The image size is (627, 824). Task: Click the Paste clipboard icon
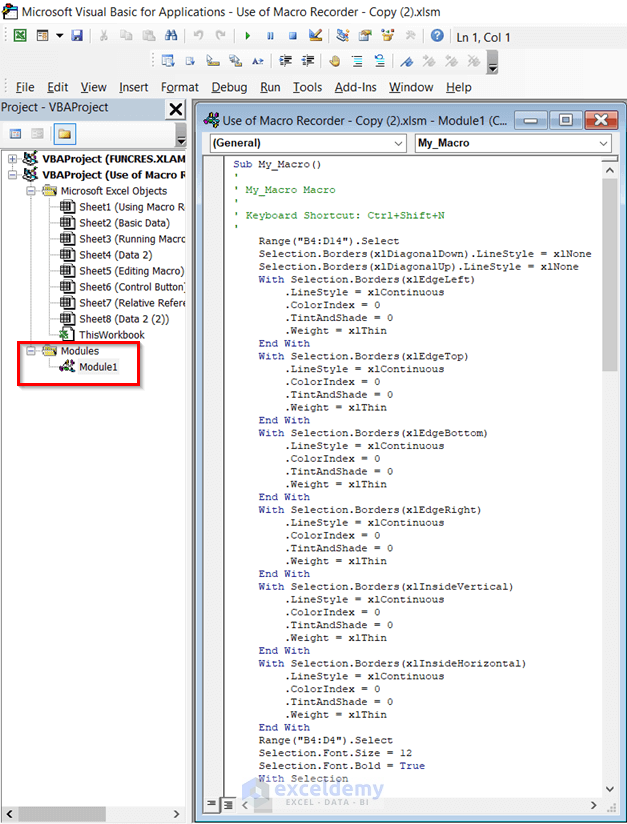pos(149,36)
